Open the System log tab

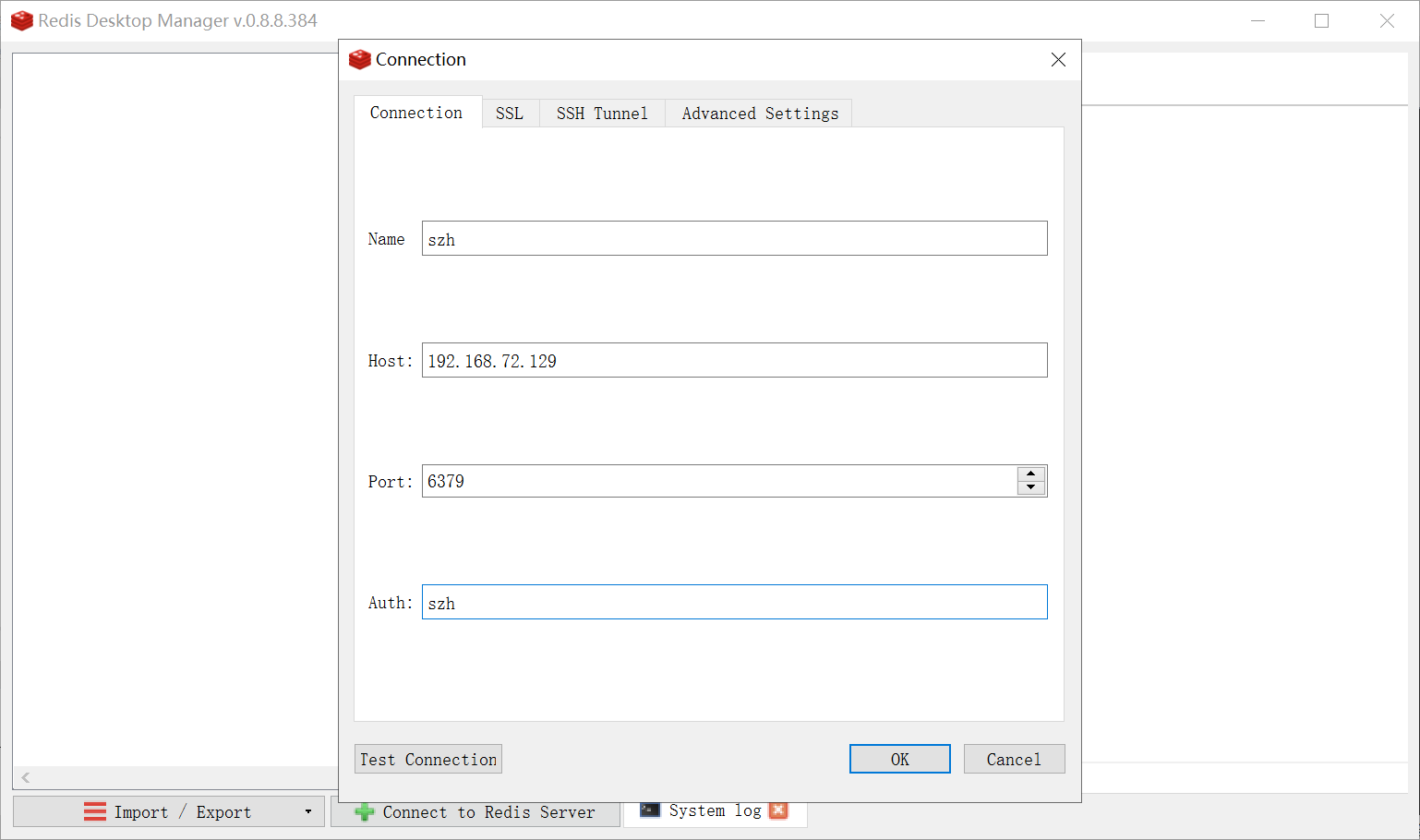(715, 810)
